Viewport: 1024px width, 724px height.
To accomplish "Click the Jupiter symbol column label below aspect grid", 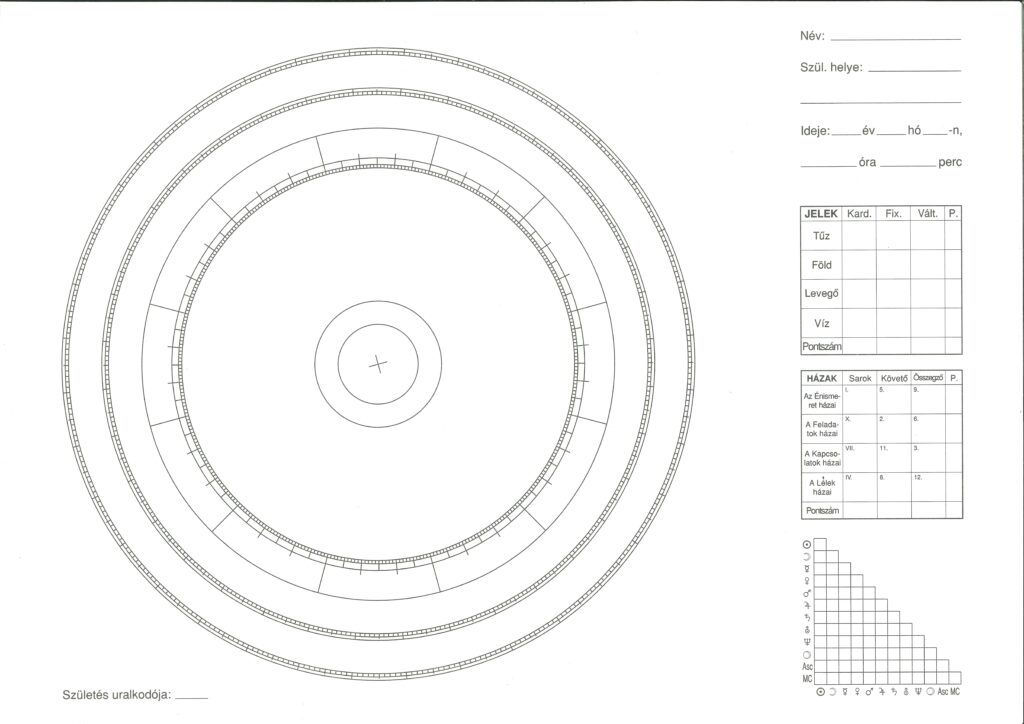I will 882,692.
